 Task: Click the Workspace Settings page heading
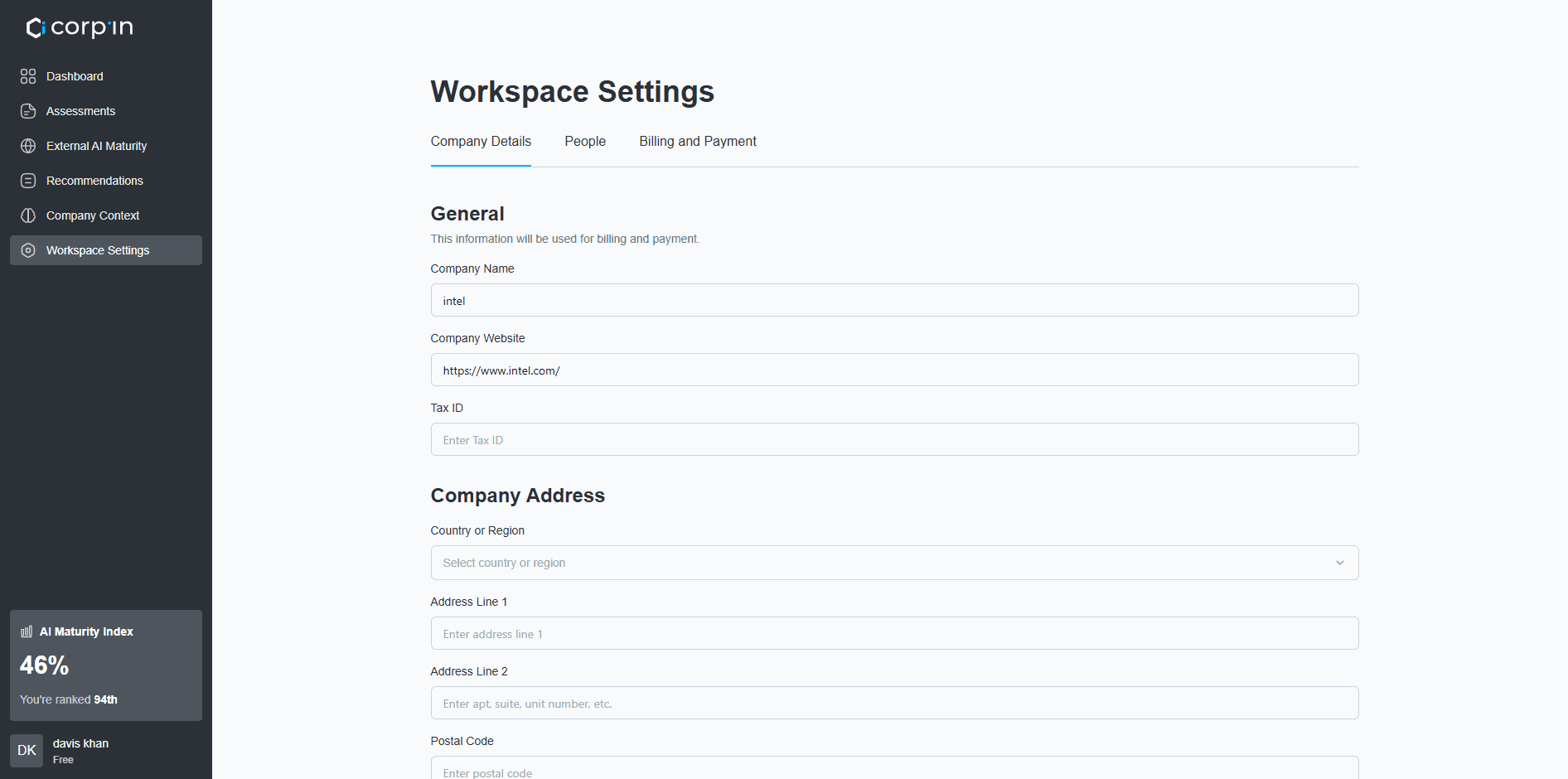point(573,91)
